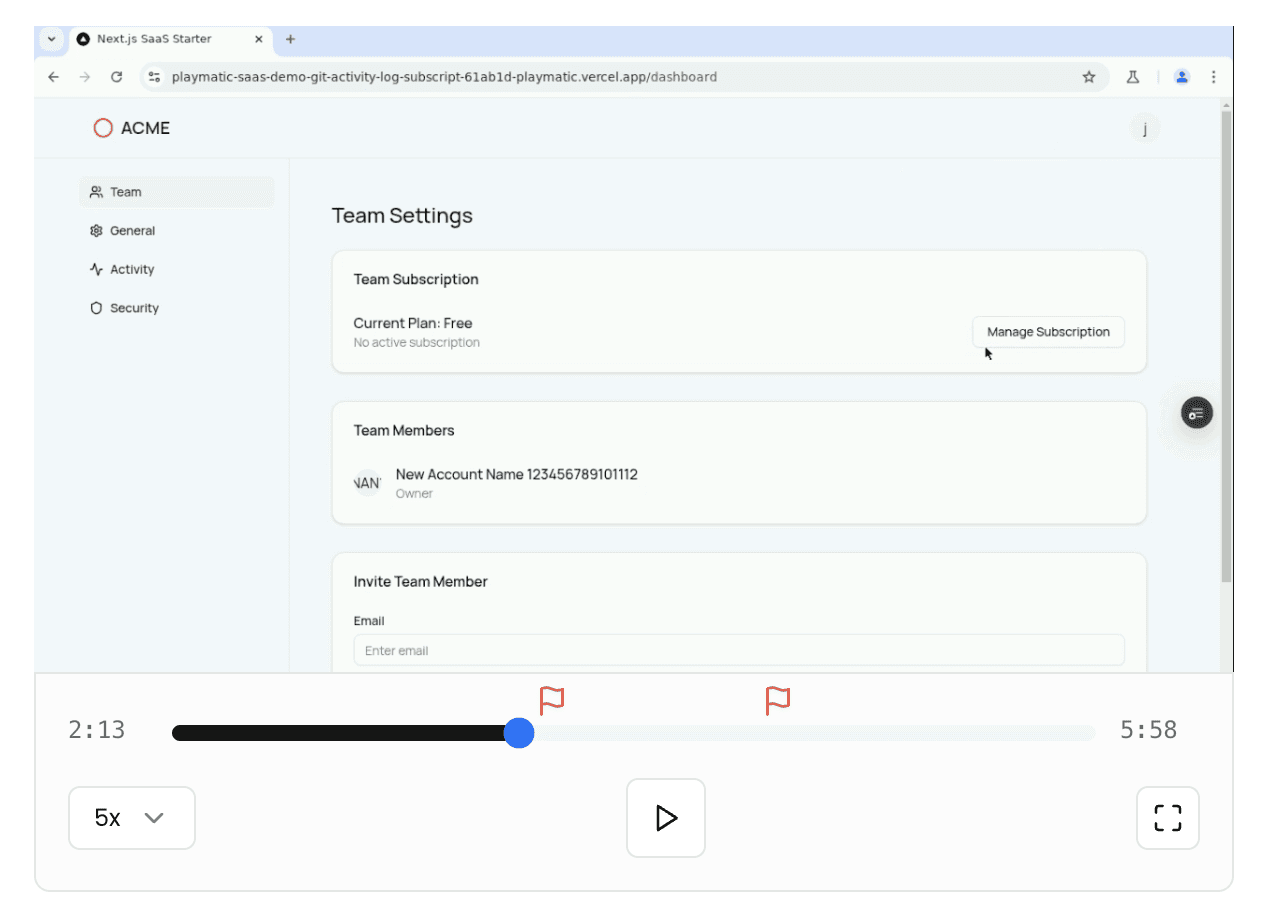Click 'New Account Name 123456789101112' text

click(x=517, y=474)
